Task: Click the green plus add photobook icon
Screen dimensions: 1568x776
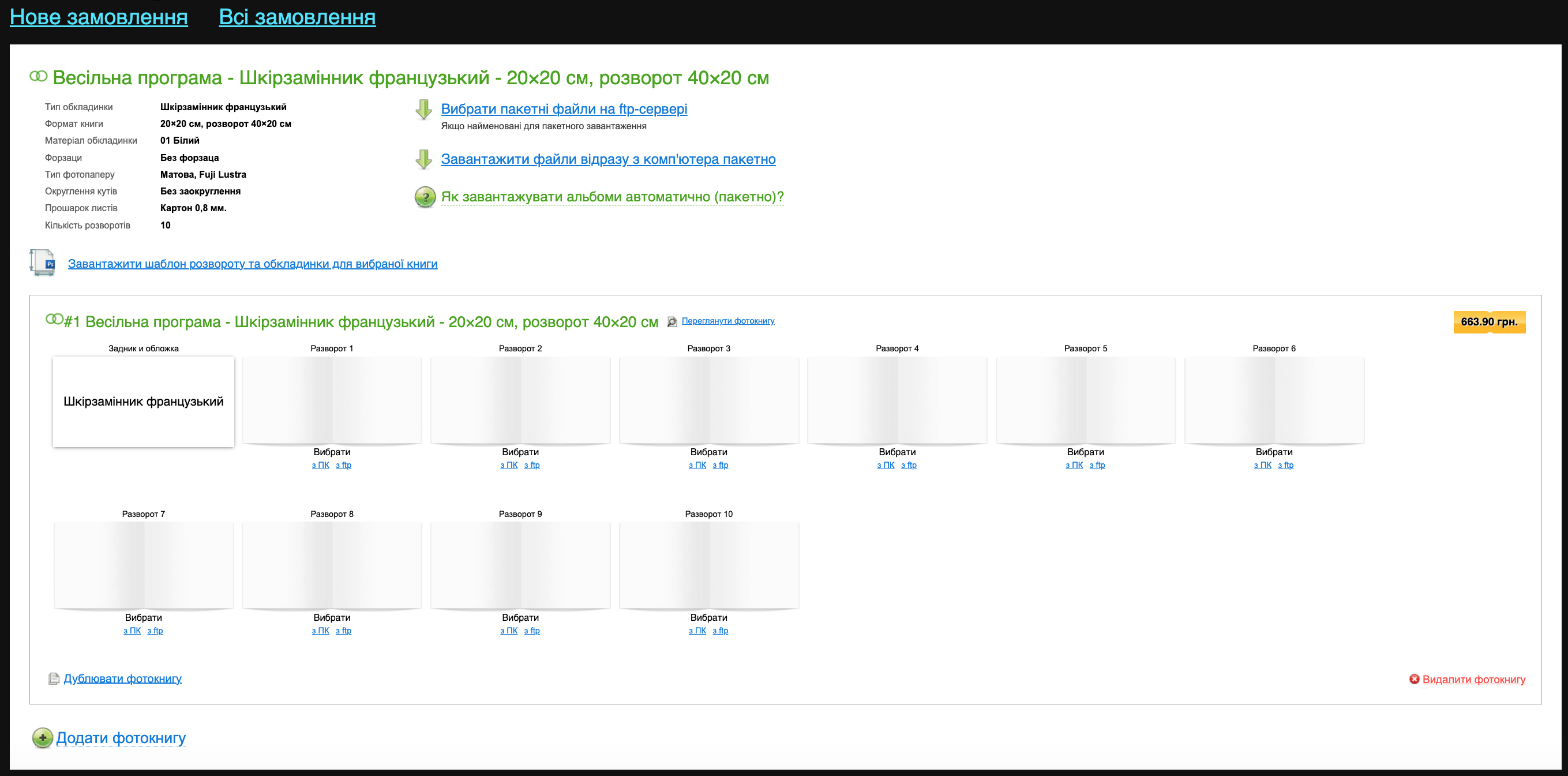Action: (x=43, y=738)
